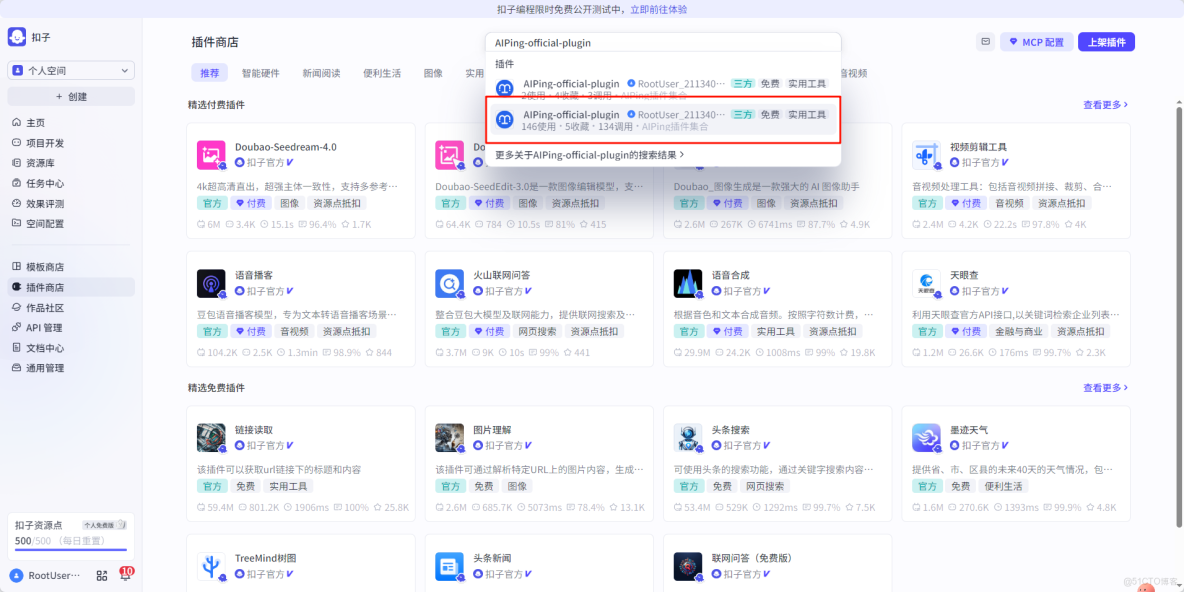Open the 天眼查 plugin card icon
Viewport: 1184px width, 592px height.
[928, 283]
